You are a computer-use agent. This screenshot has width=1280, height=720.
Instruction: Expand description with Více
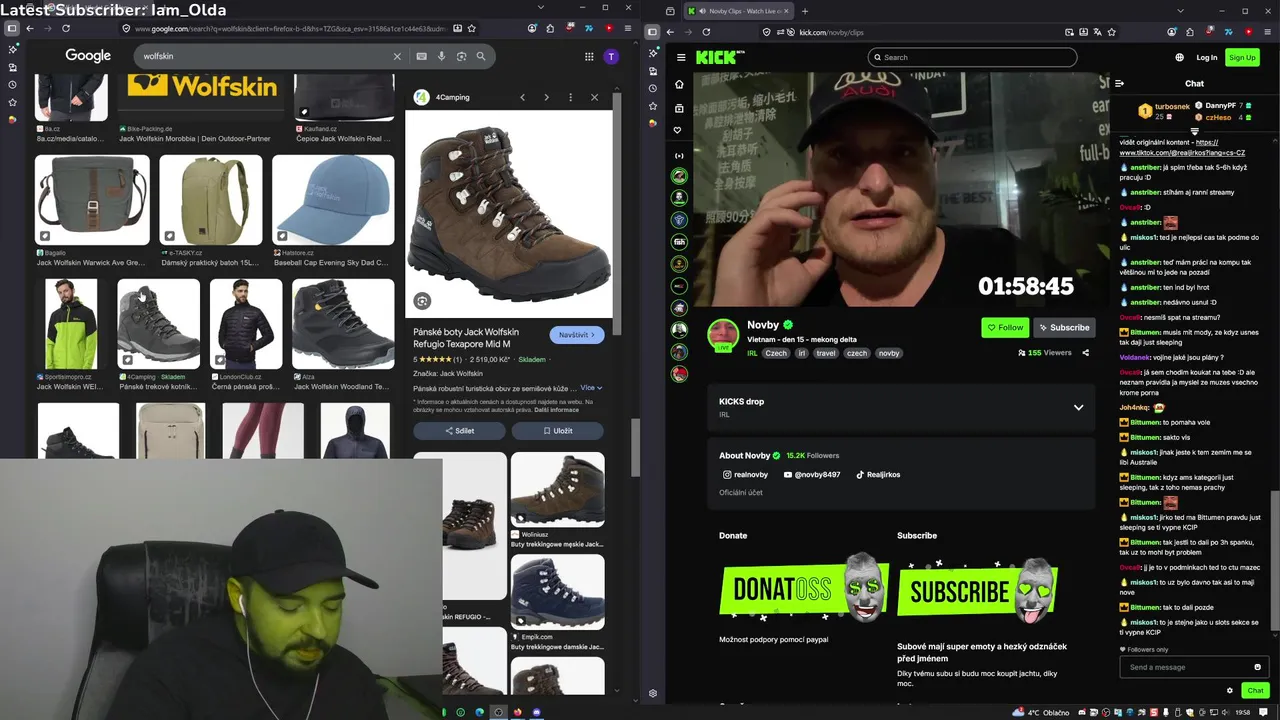pos(592,388)
